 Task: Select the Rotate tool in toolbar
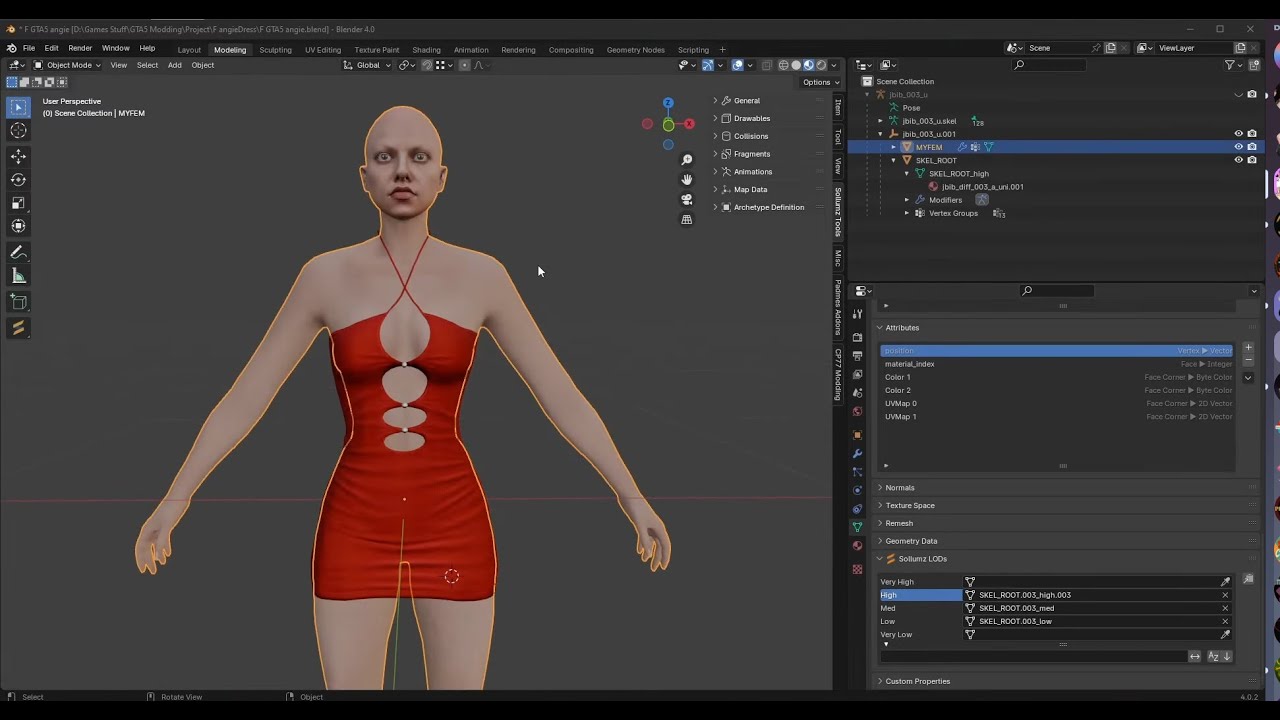point(18,179)
